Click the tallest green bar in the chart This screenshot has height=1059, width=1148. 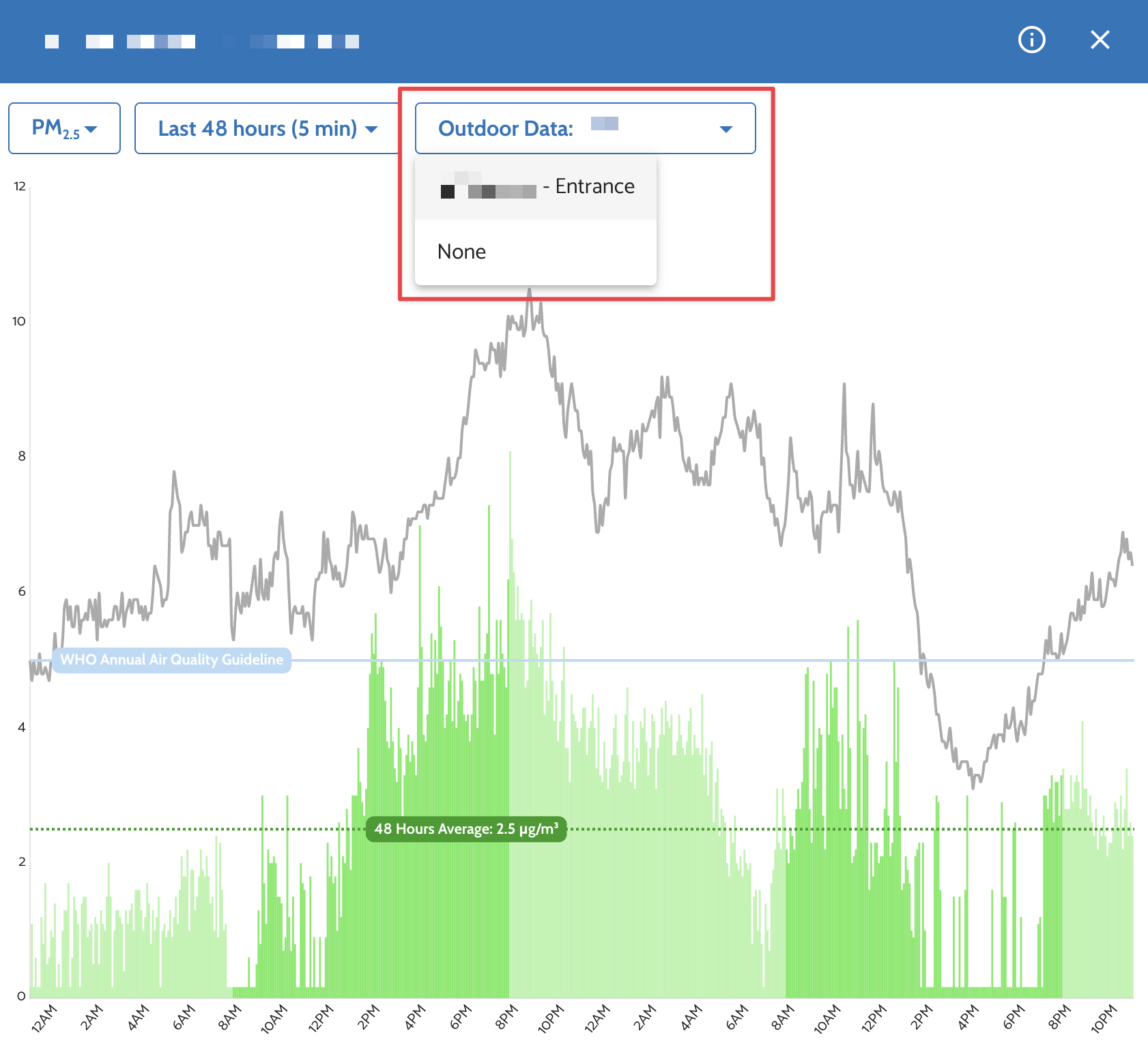[510, 453]
